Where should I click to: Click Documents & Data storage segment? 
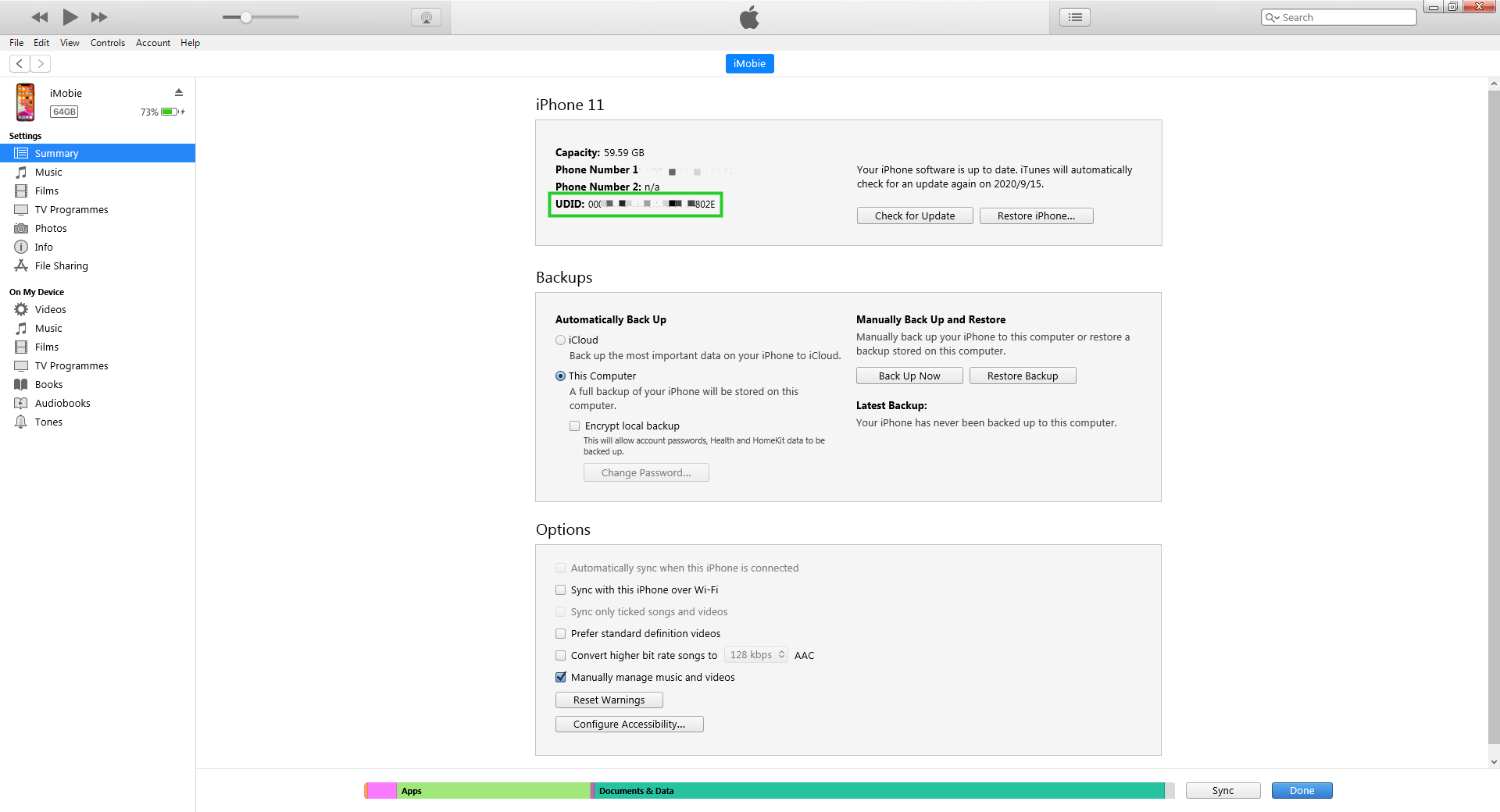tap(879, 791)
